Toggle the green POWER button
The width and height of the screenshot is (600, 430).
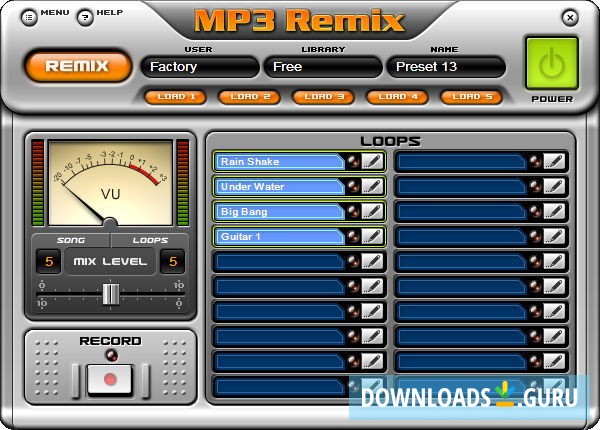[x=552, y=64]
